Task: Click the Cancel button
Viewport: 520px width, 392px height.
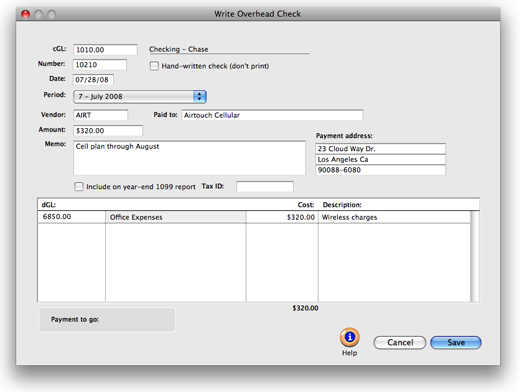Action: [400, 343]
